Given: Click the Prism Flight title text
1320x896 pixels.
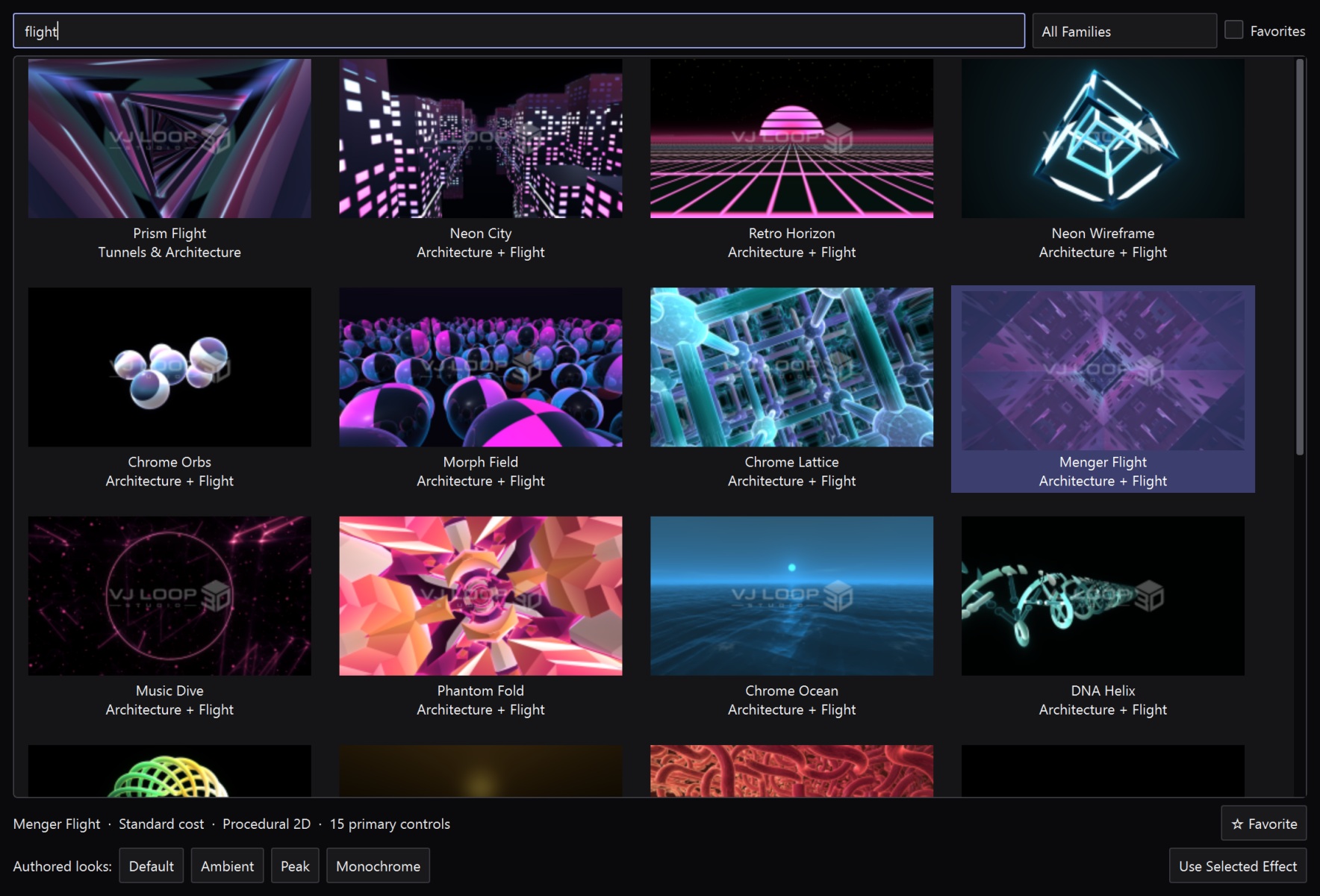Looking at the screenshot, I should 169,234.
